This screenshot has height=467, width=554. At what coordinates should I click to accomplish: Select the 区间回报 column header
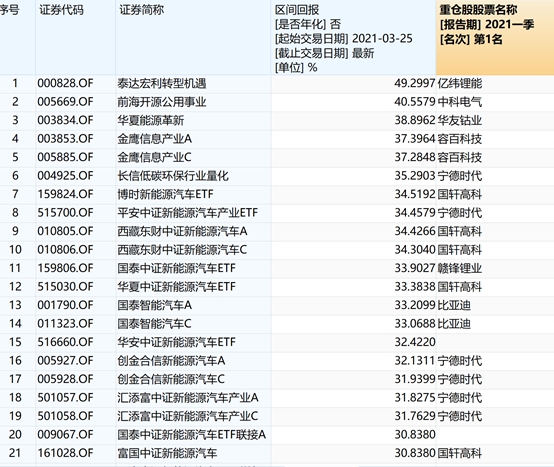point(297,10)
